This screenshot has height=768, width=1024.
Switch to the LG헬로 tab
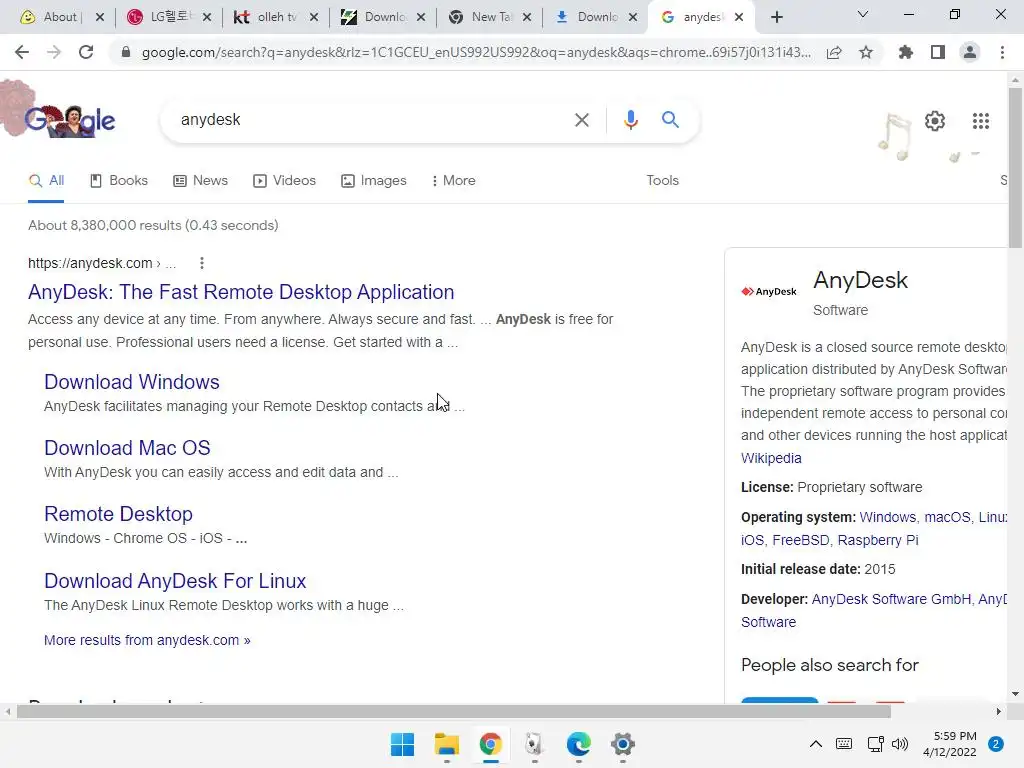tap(167, 17)
